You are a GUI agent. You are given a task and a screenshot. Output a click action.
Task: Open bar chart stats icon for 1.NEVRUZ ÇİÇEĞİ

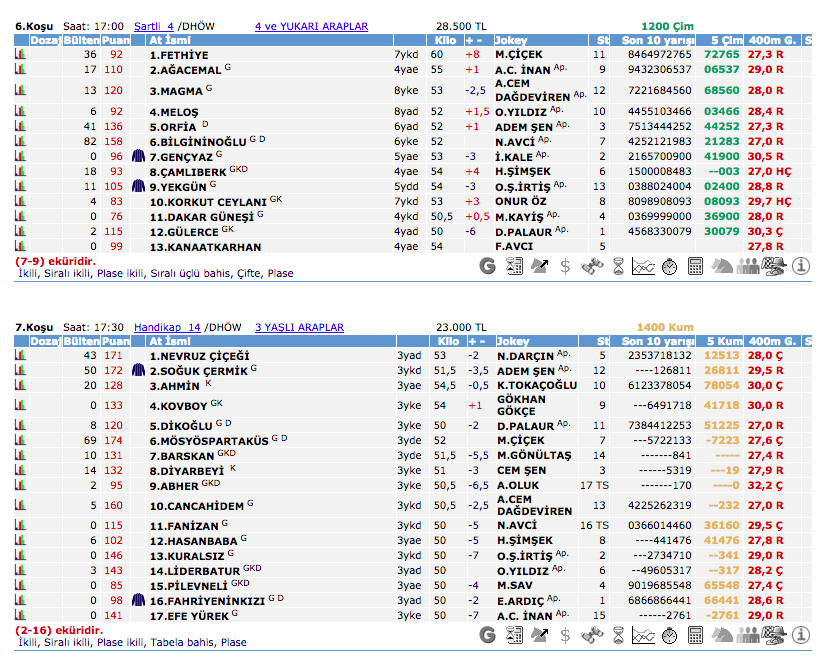(20, 355)
